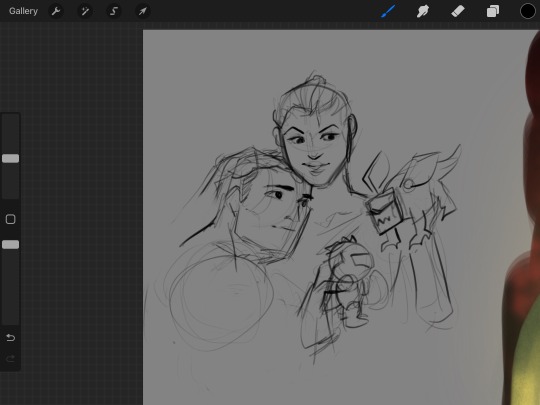Open the black color swatch picker
The height and width of the screenshot is (405, 540).
528,11
